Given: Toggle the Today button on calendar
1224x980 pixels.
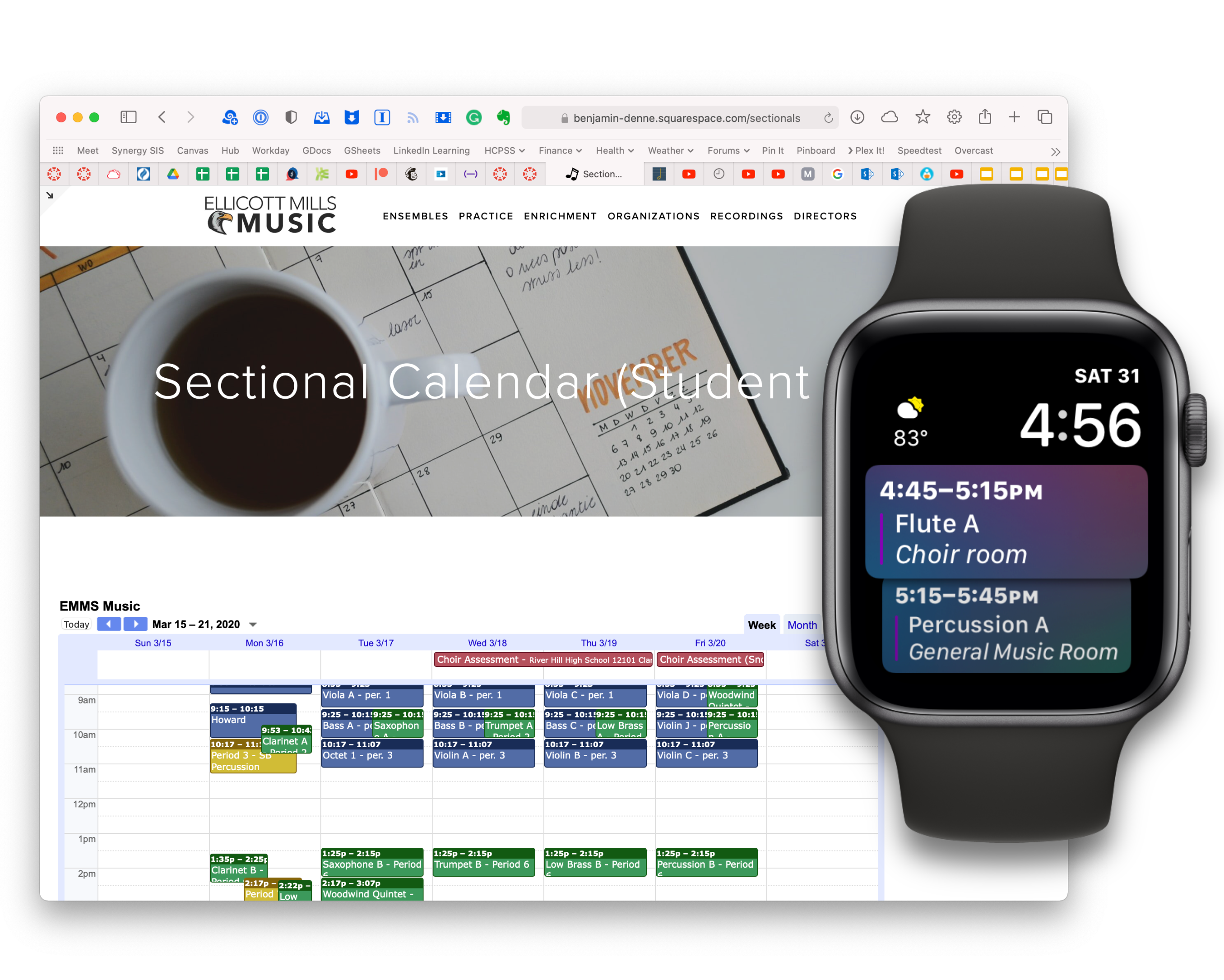Looking at the screenshot, I should 79,623.
